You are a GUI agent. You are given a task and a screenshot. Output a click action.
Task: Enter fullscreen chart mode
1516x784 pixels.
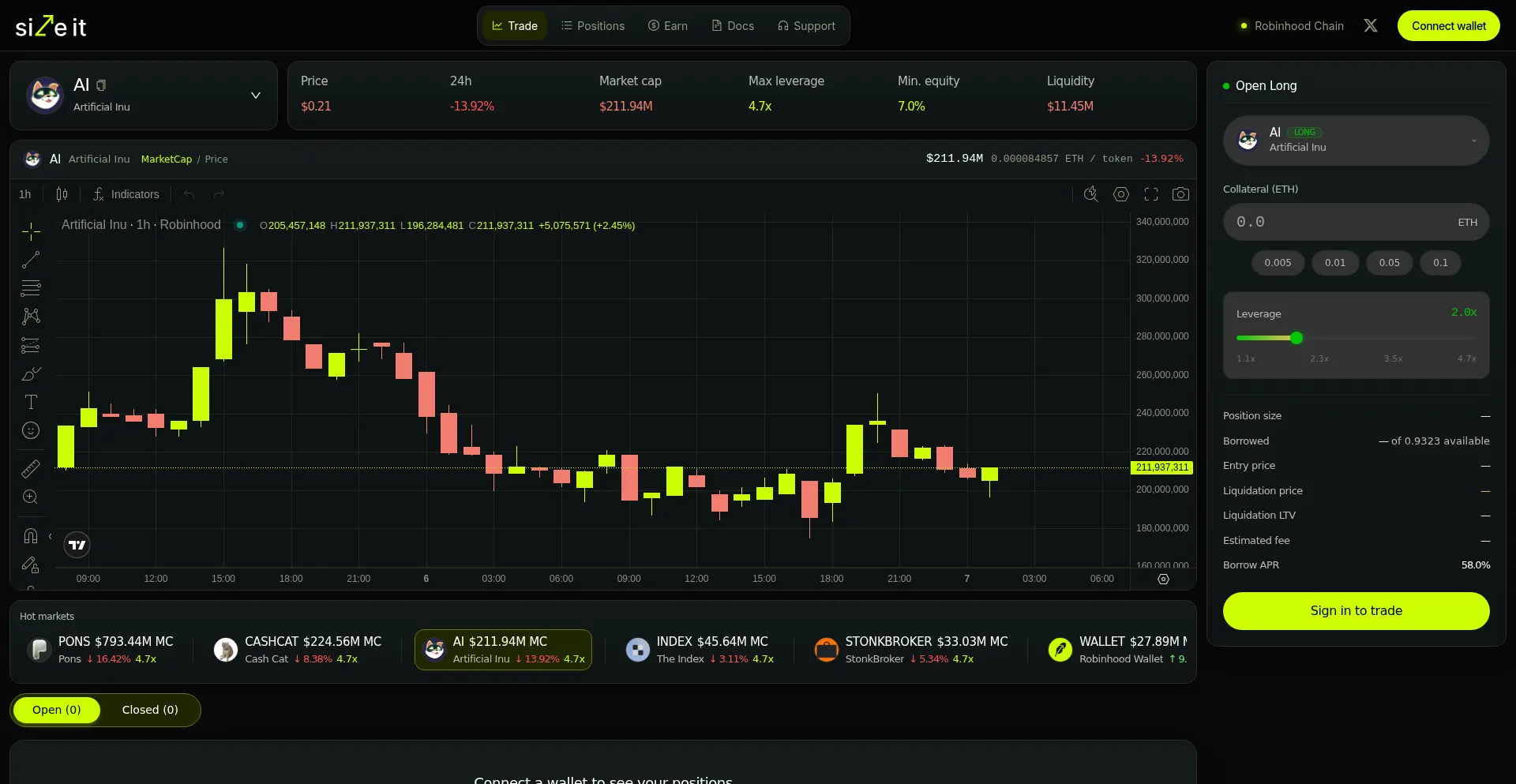click(1151, 194)
